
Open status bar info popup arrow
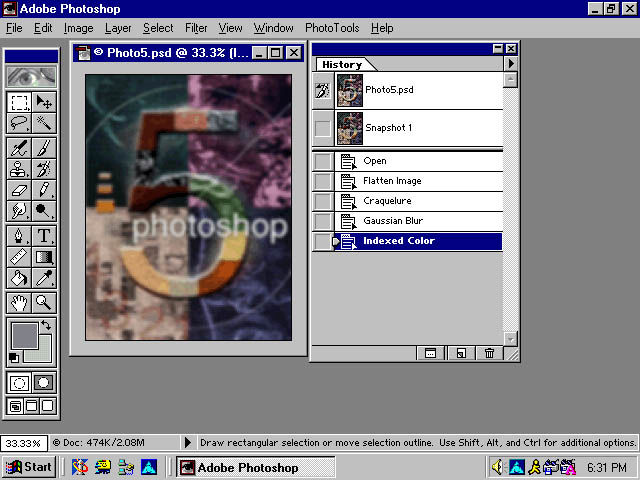point(187,442)
